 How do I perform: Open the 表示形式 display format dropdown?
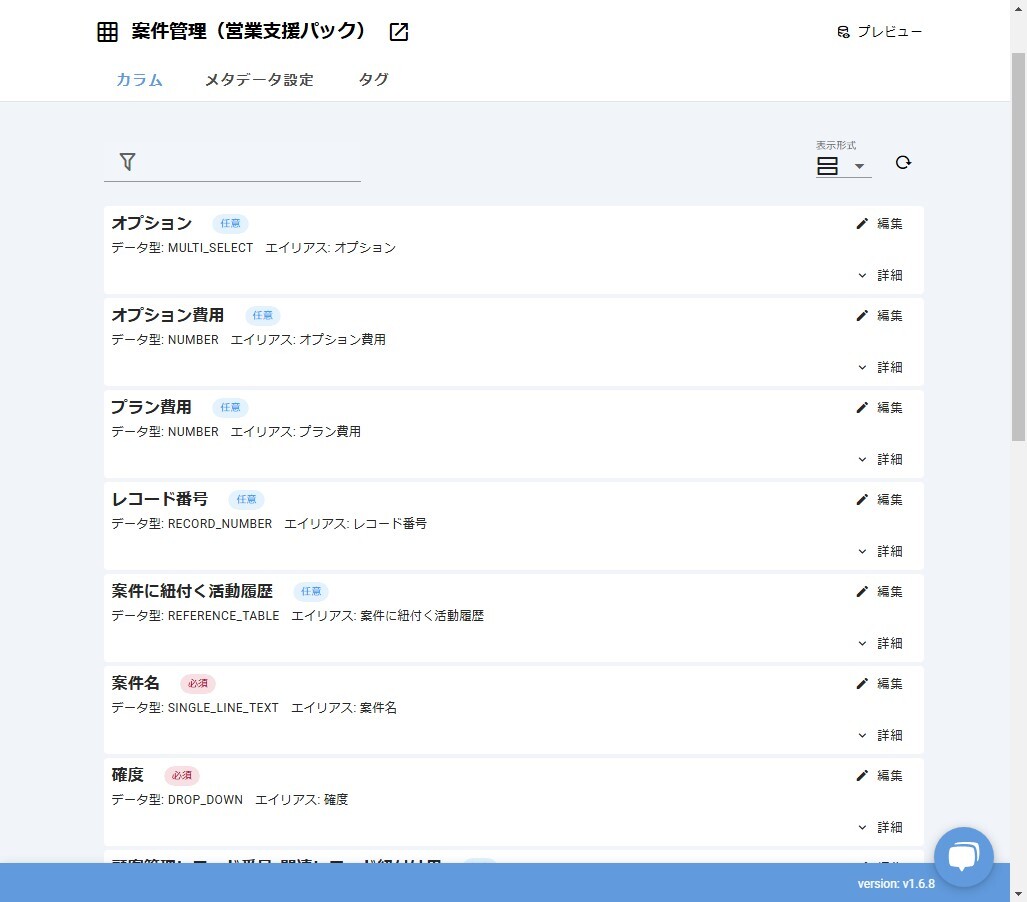(843, 166)
